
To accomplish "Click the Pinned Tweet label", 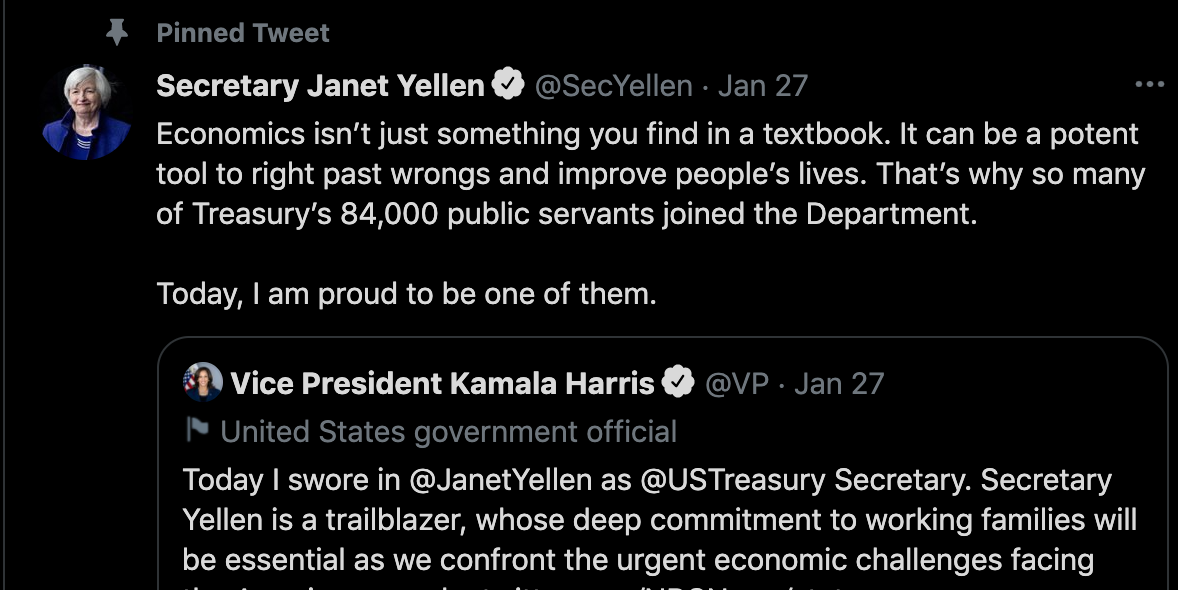I will [x=243, y=32].
